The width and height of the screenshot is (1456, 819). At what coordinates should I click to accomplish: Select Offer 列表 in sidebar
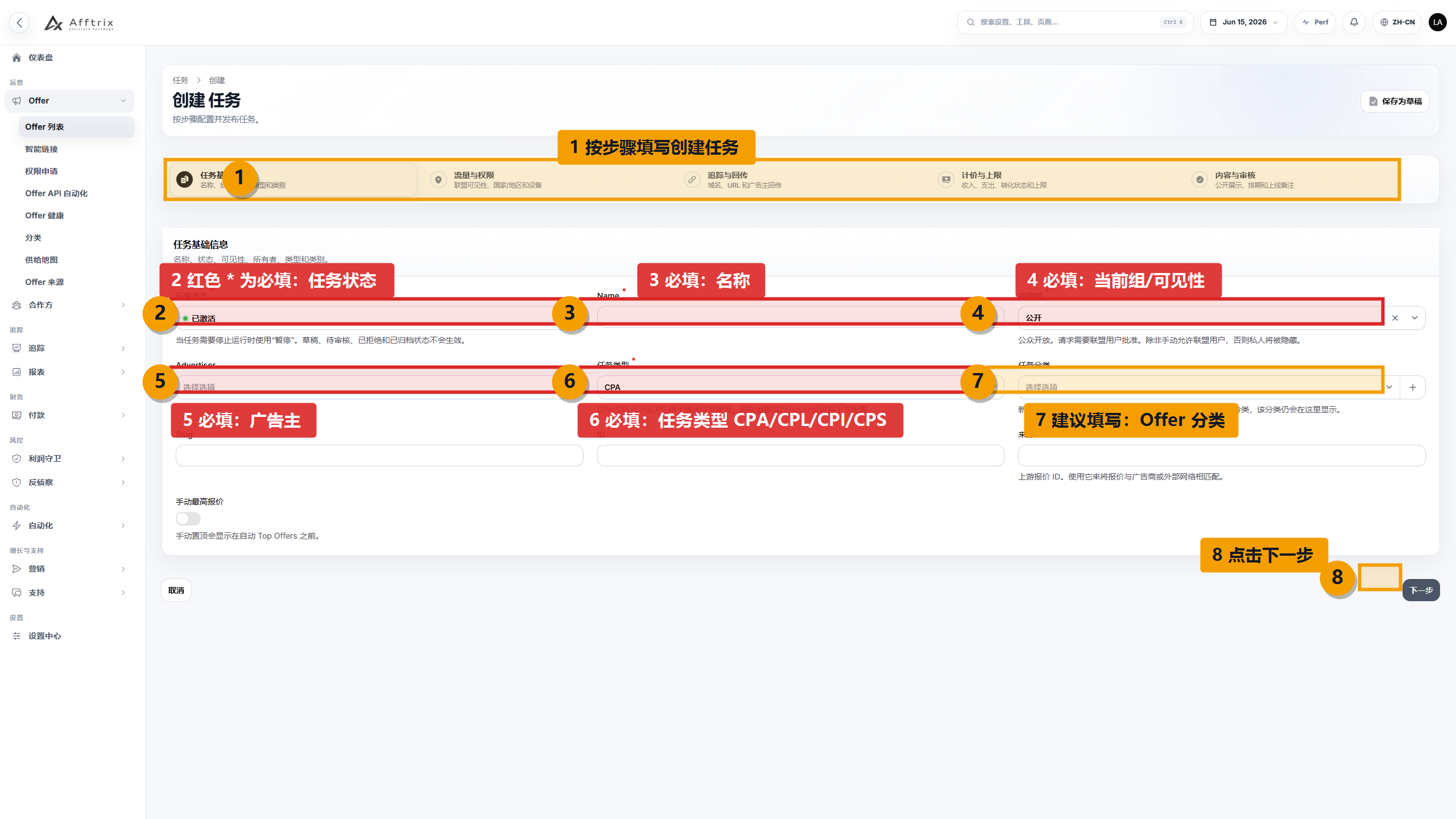pyautogui.click(x=77, y=127)
